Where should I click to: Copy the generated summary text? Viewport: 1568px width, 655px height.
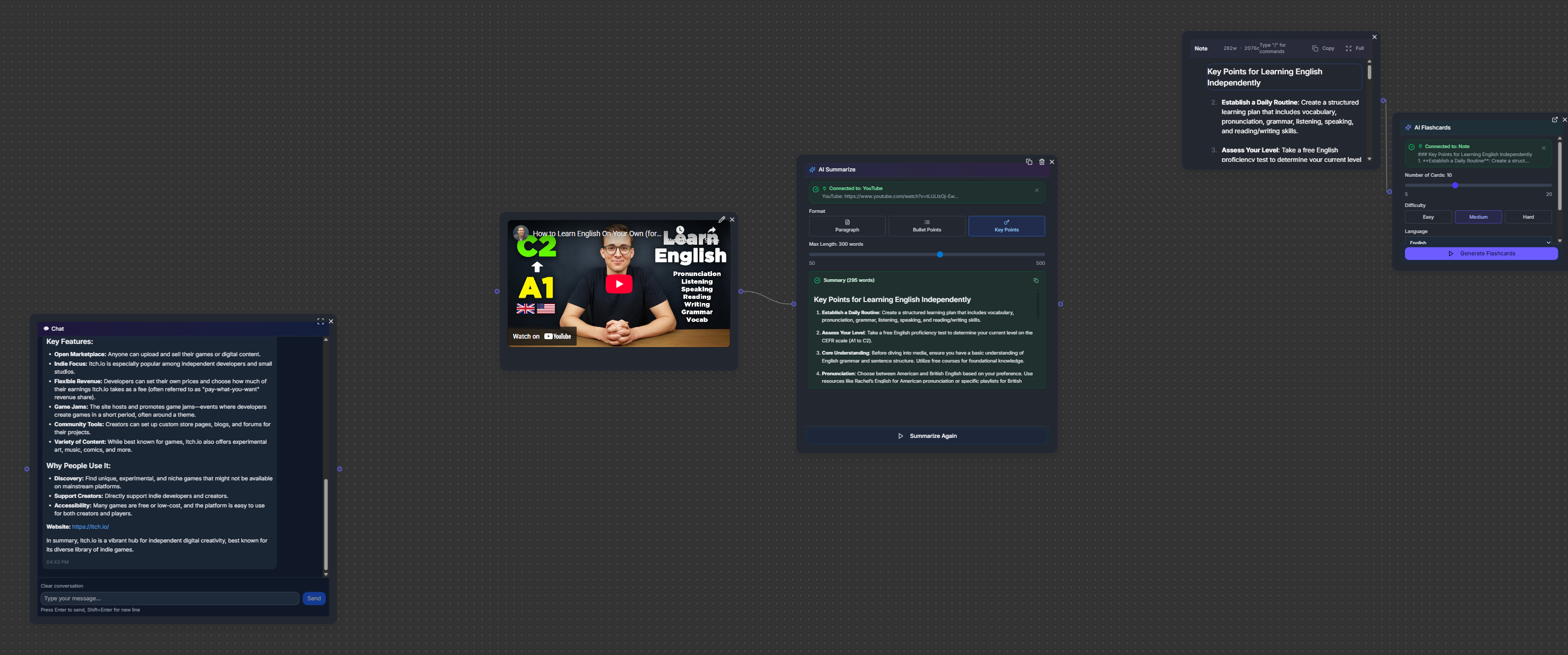pos(1036,280)
